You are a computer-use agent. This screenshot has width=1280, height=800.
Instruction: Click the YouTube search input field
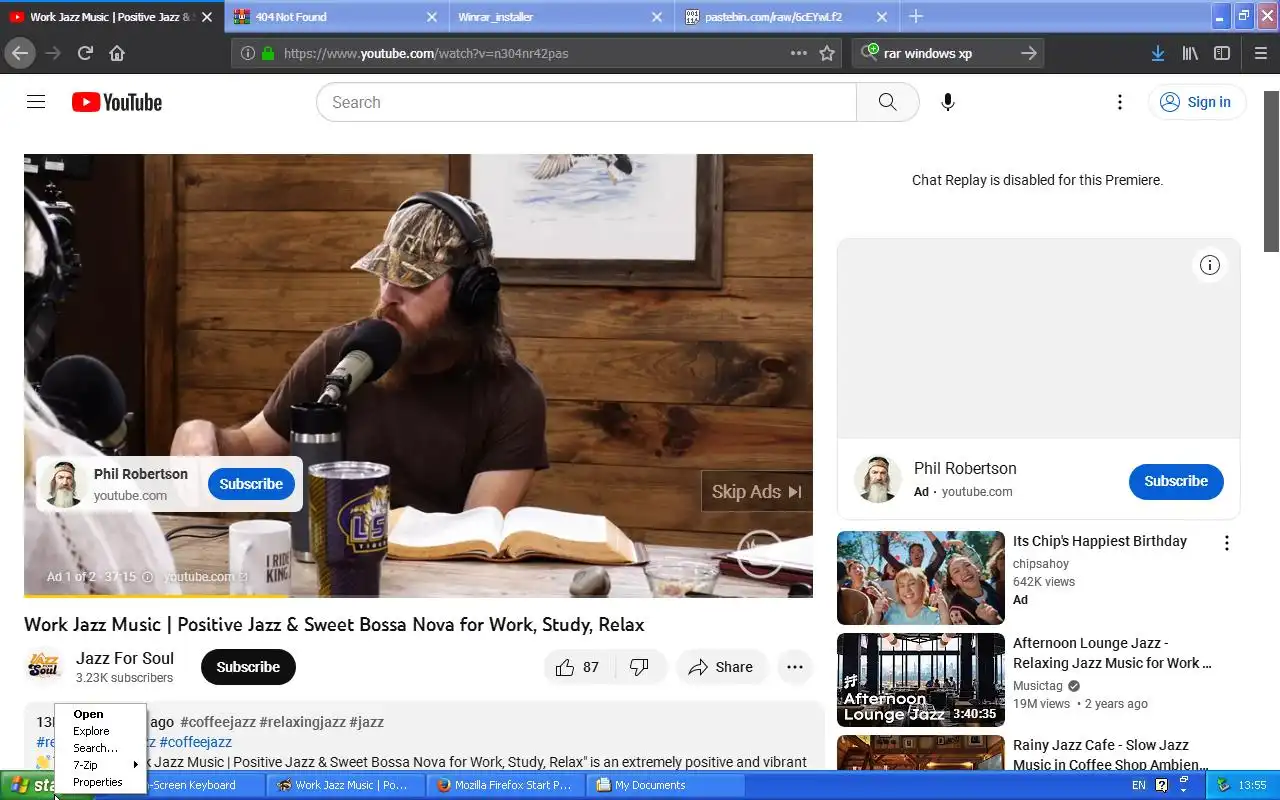click(586, 102)
